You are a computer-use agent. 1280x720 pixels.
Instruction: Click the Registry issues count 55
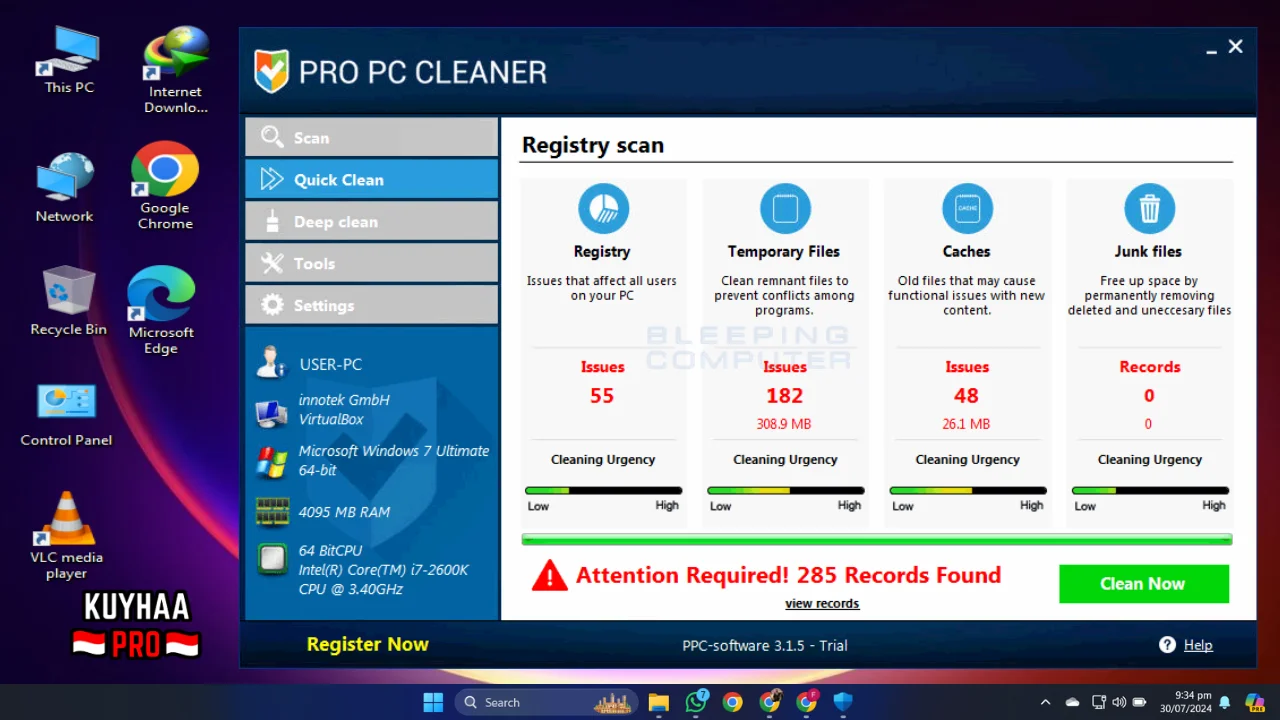[602, 396]
